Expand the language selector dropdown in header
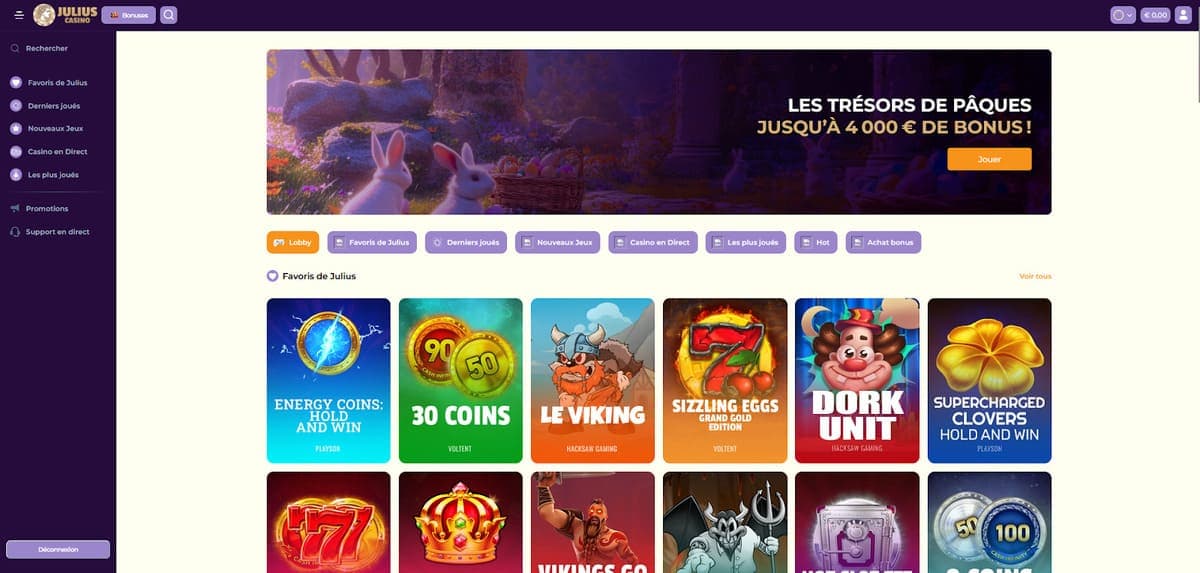Screen dimensions: 1200x573 point(1123,15)
